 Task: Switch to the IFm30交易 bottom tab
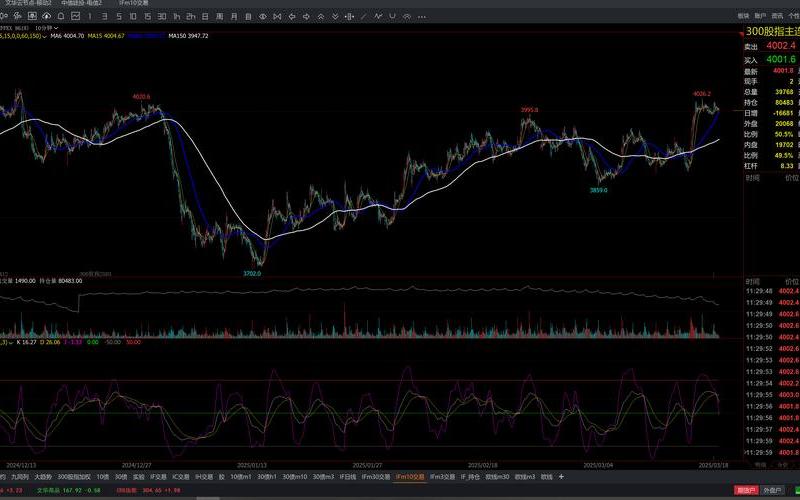click(374, 477)
